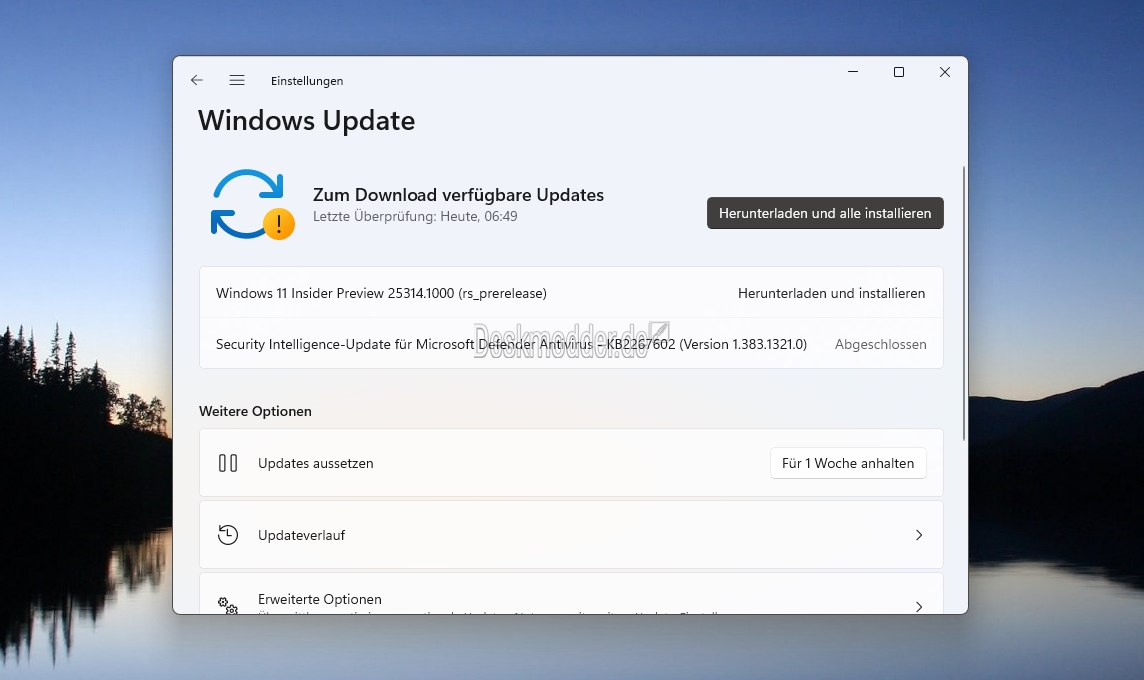Viewport: 1144px width, 680px height.
Task: Click the vertical scrollbar of the settings page
Action: [964, 302]
